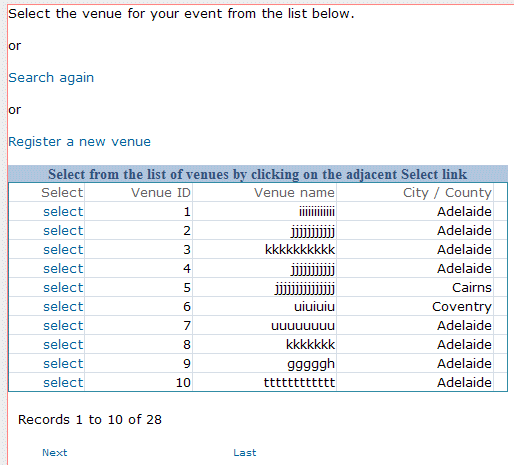Select venue ID 1 in Adelaide
Viewport: 514px width, 465px height.
63,212
